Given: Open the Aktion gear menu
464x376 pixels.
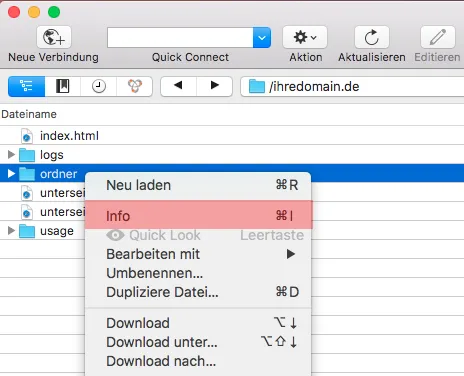Looking at the screenshot, I should 305,37.
